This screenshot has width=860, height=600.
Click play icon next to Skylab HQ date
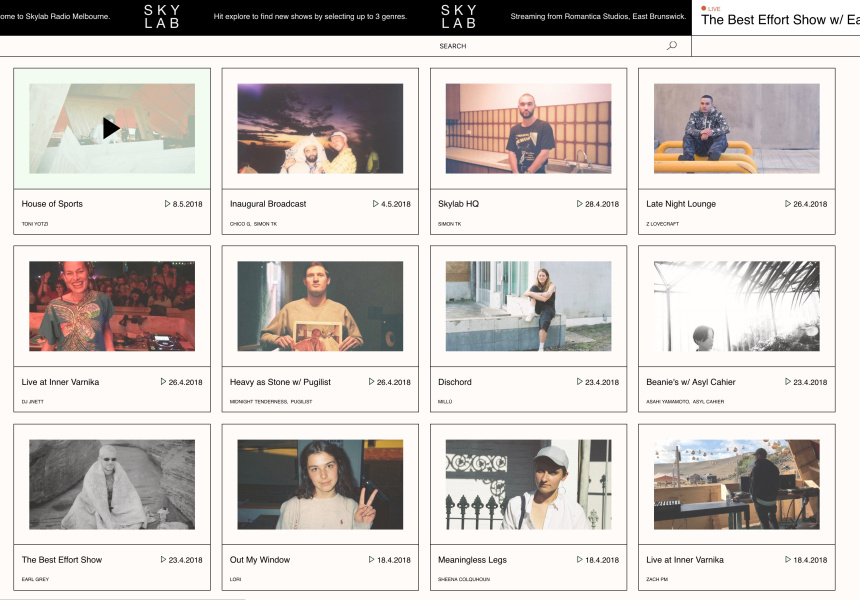click(x=580, y=204)
